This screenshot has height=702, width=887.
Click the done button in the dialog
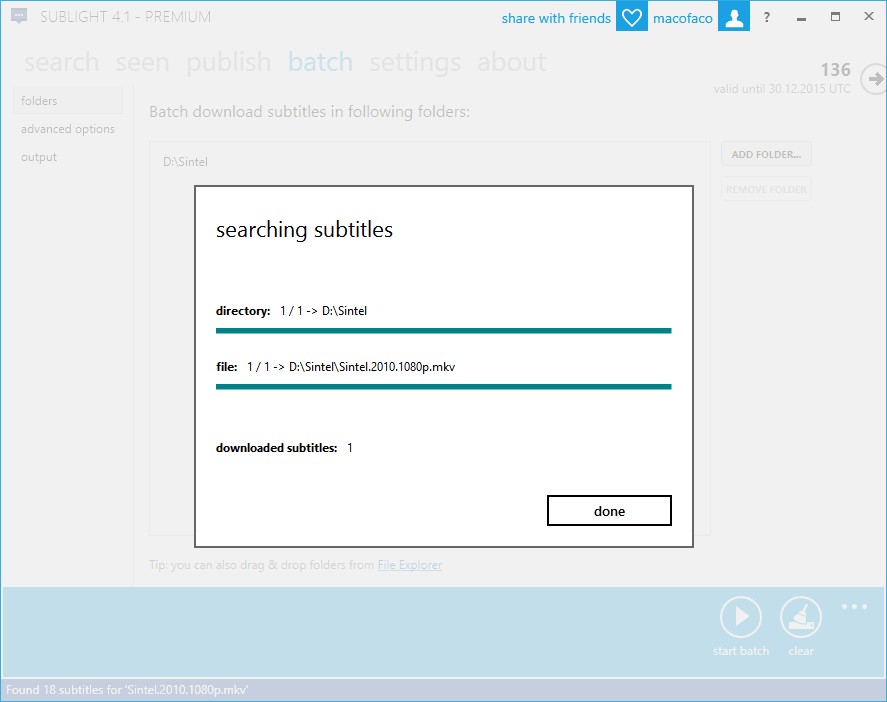(609, 510)
